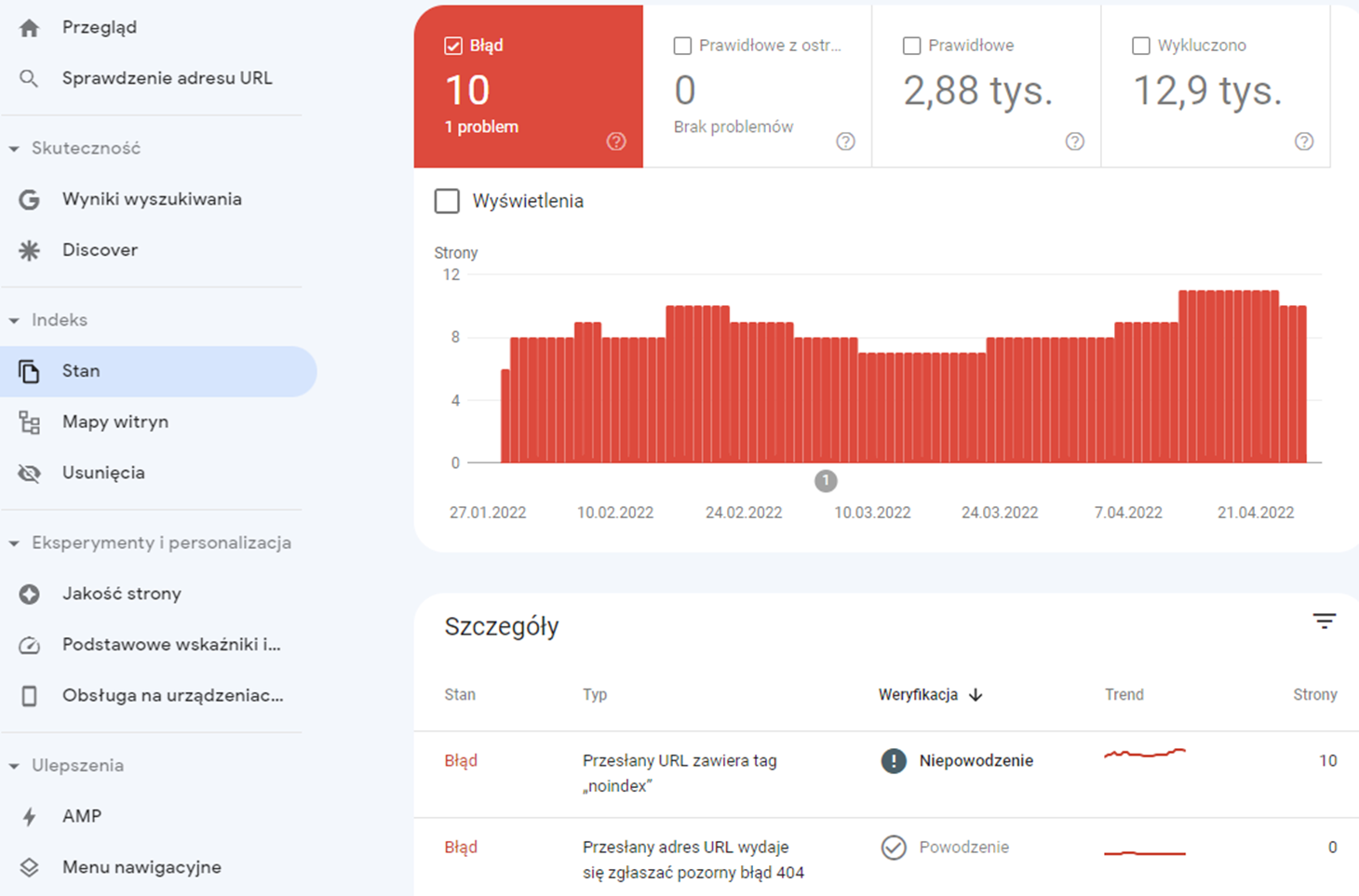Screen dimensions: 1359x896
Task: Click the crossed-eye icon for Usunięcia
Action: click(29, 474)
